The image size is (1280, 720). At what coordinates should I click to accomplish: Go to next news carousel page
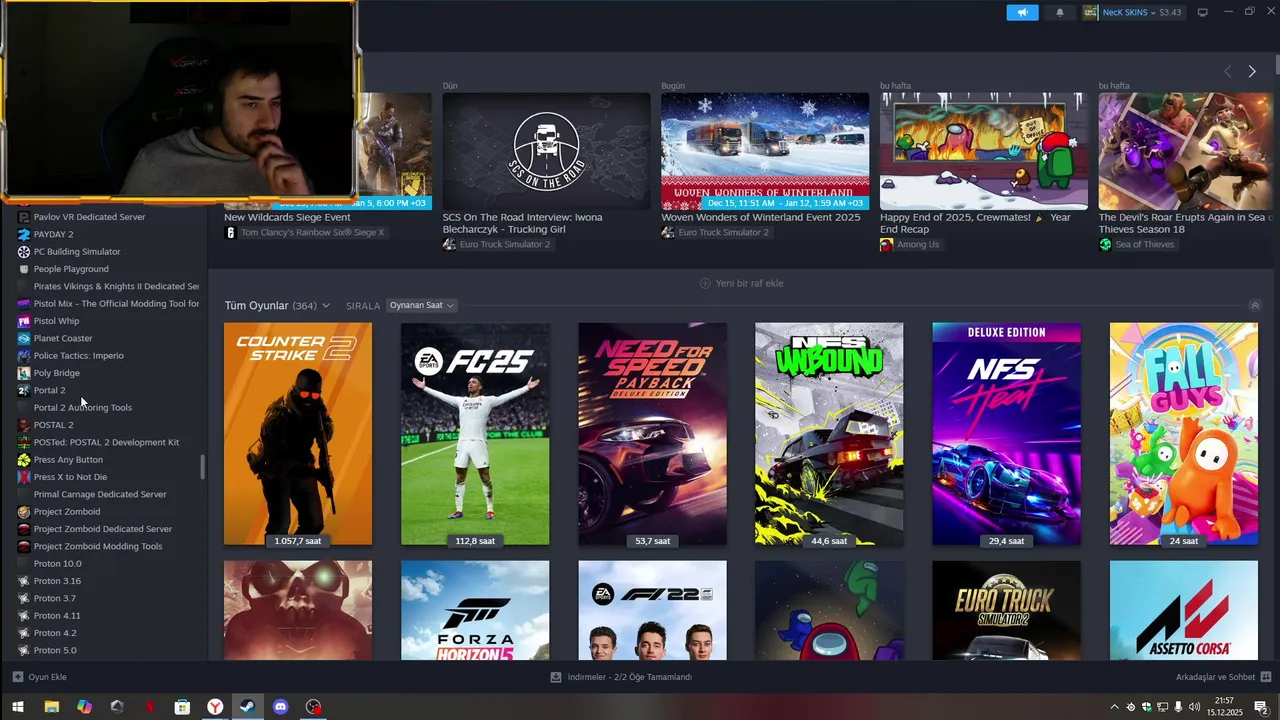[x=1252, y=71]
